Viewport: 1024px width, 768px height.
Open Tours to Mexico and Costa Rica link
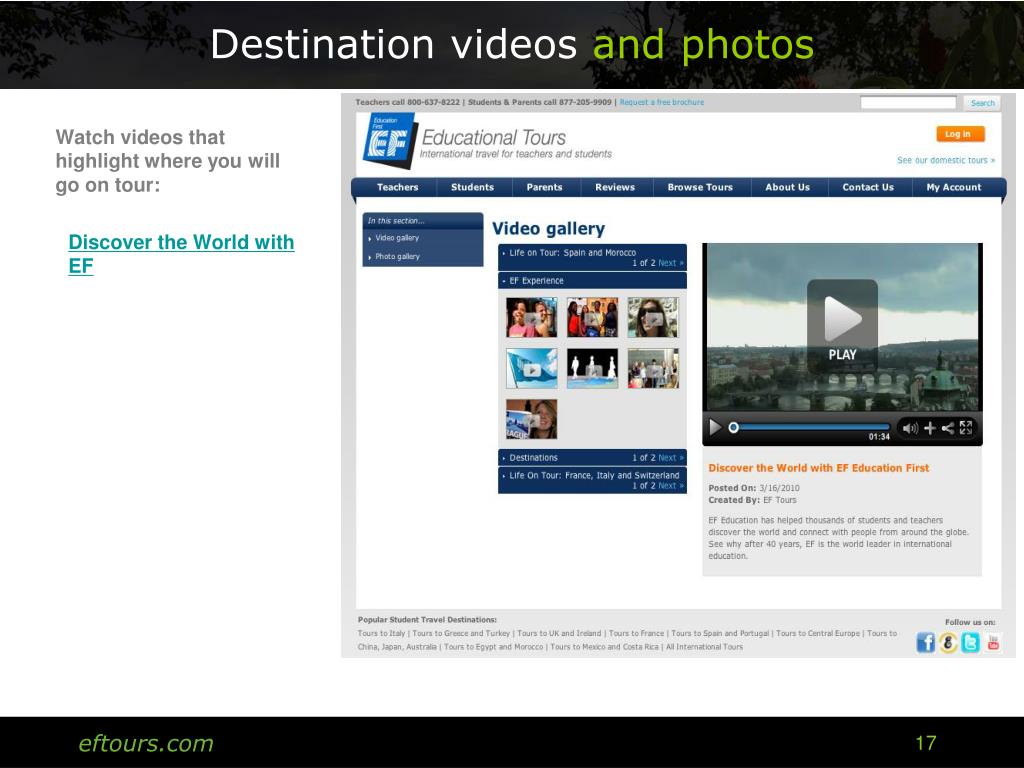[604, 647]
